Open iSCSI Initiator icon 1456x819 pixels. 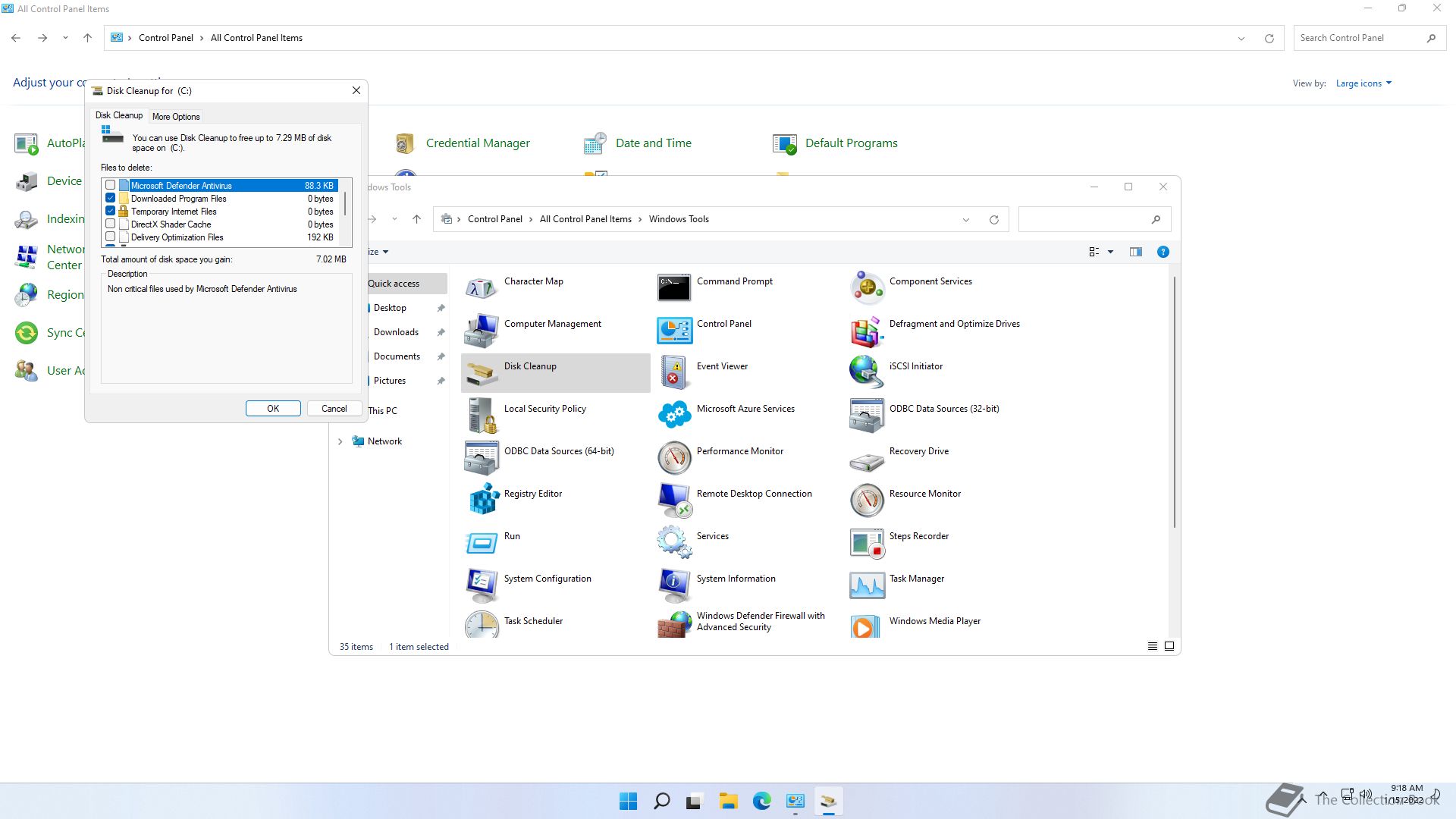tap(867, 373)
